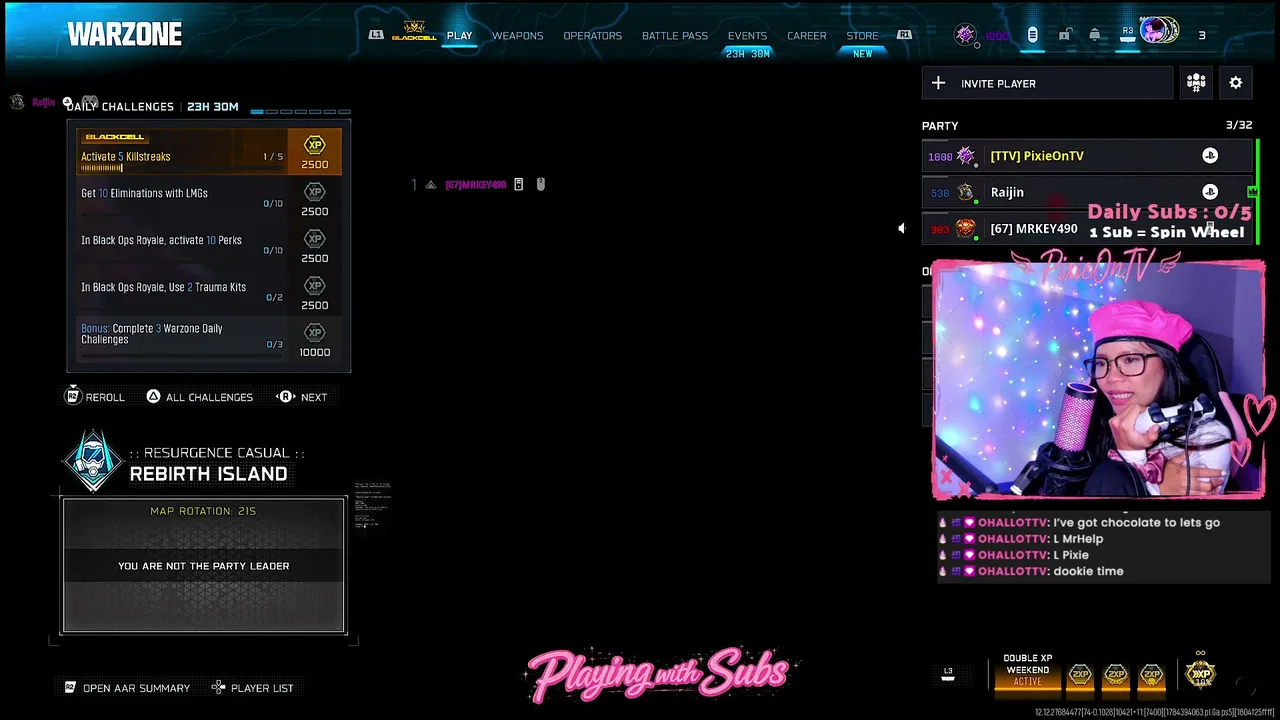Click the Bonus challenge progress bar
Viewport: 1280px width, 720px height.
point(182,357)
